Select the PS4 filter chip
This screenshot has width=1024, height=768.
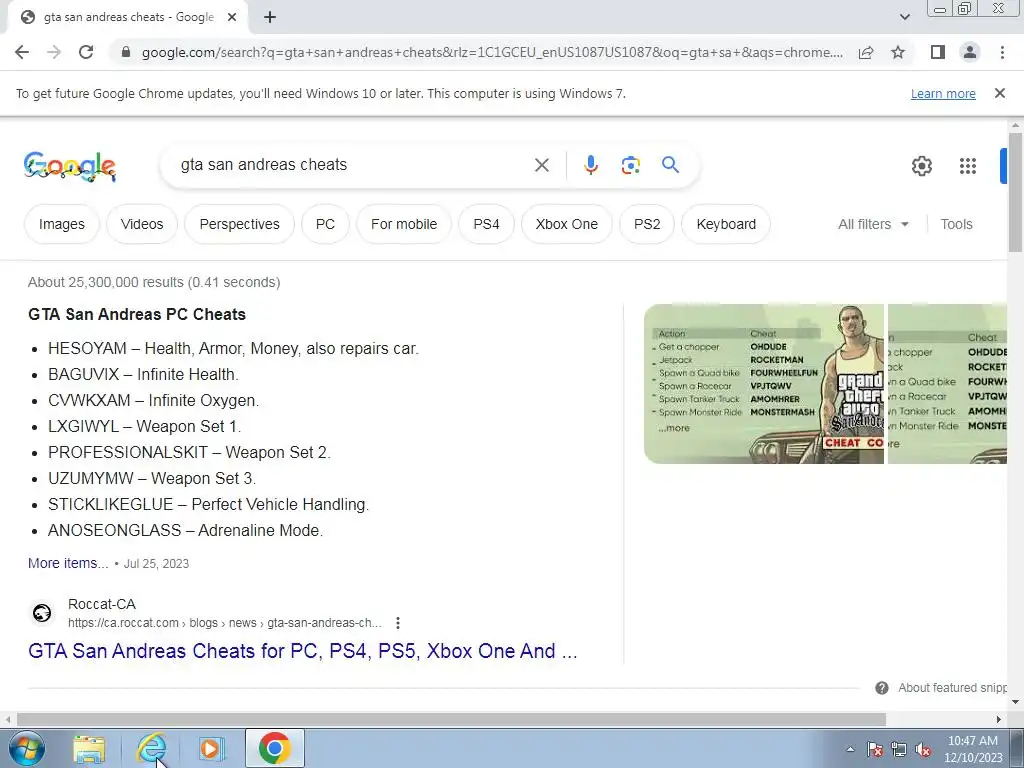point(487,224)
